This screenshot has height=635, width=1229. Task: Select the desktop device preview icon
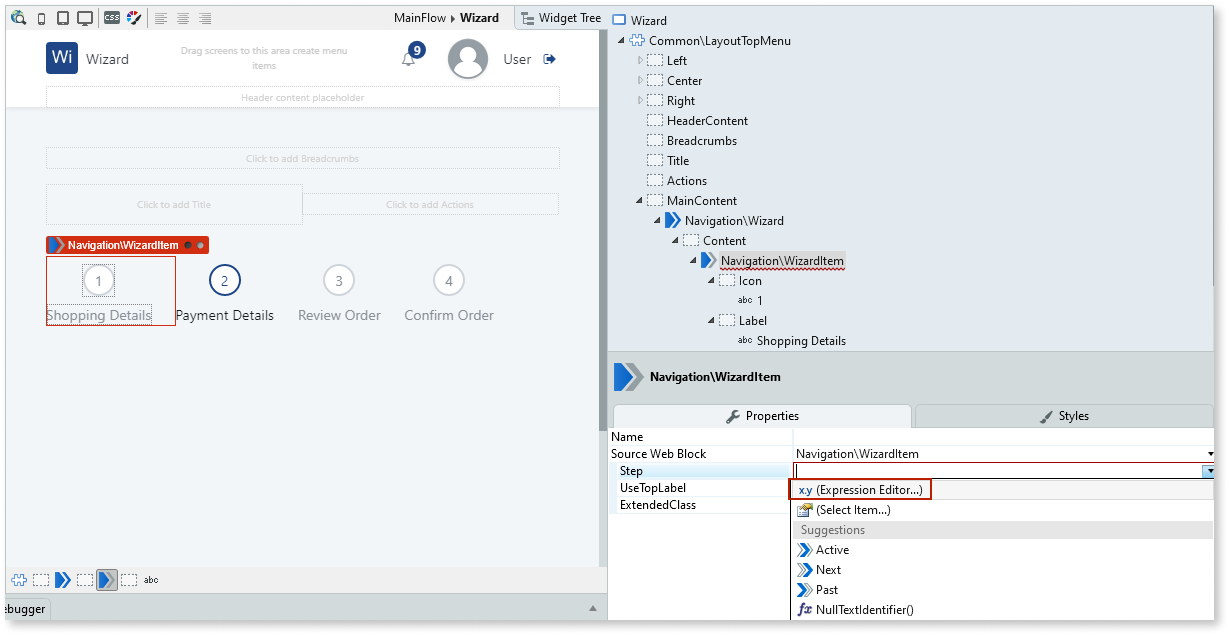pyautogui.click(x=85, y=17)
